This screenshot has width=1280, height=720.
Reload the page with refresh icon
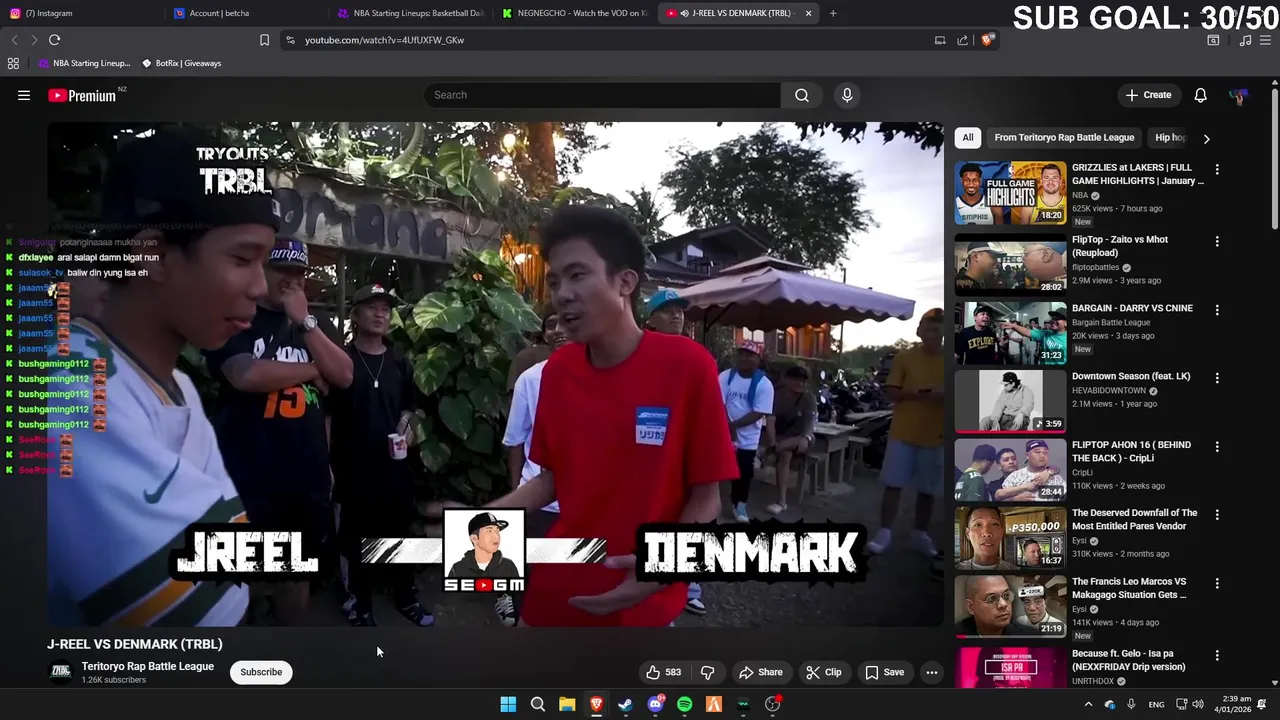click(x=54, y=40)
